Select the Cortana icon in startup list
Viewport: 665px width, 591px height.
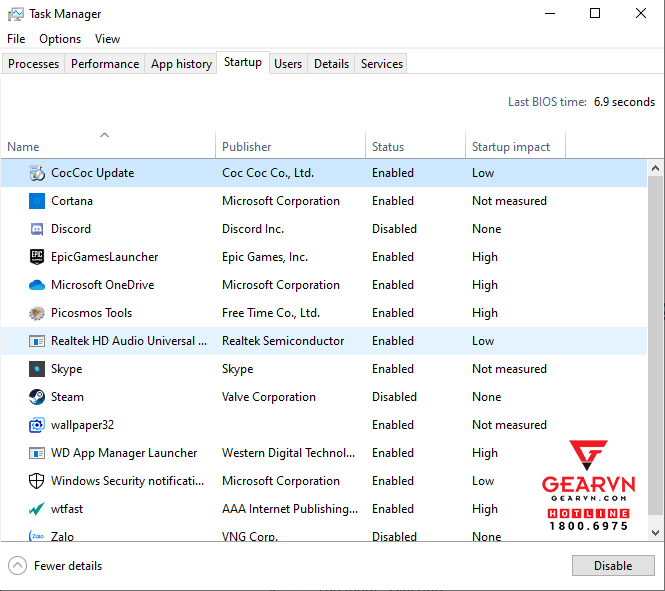click(x=37, y=201)
